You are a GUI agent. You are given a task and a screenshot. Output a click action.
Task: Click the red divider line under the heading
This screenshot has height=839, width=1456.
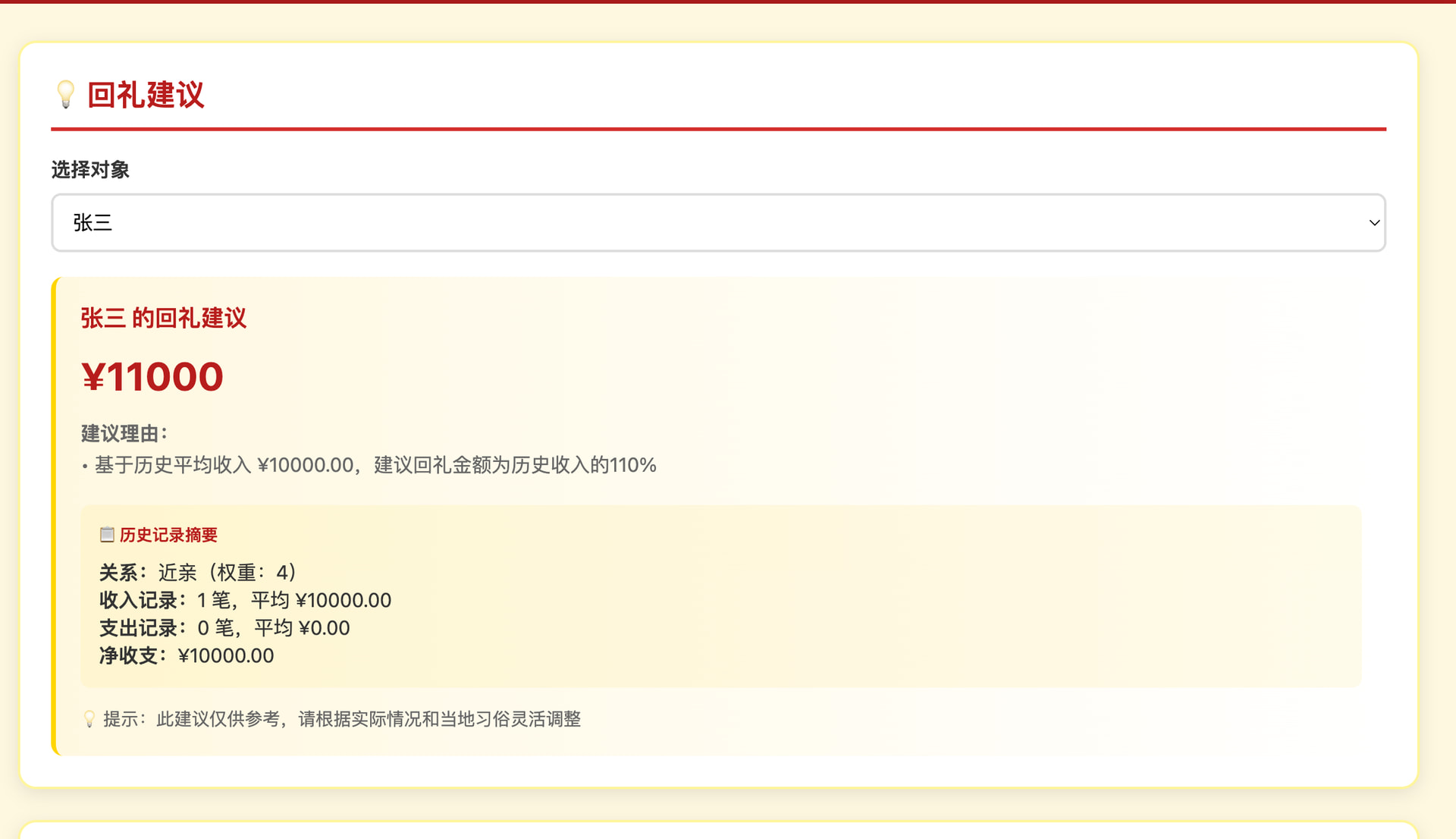coord(717,129)
